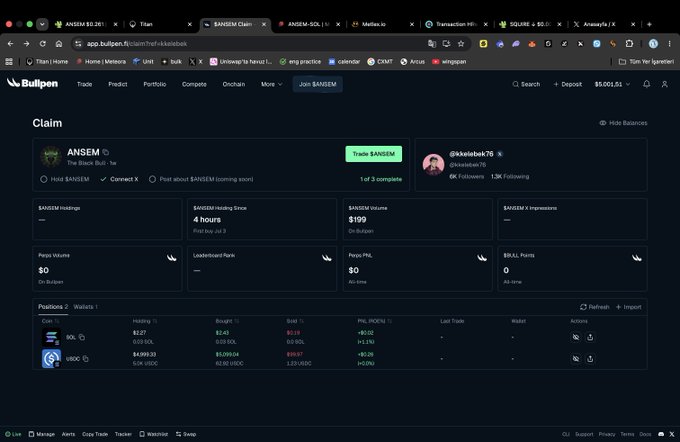Sort positions by Coin column
The width and height of the screenshot is (680, 442).
point(50,321)
